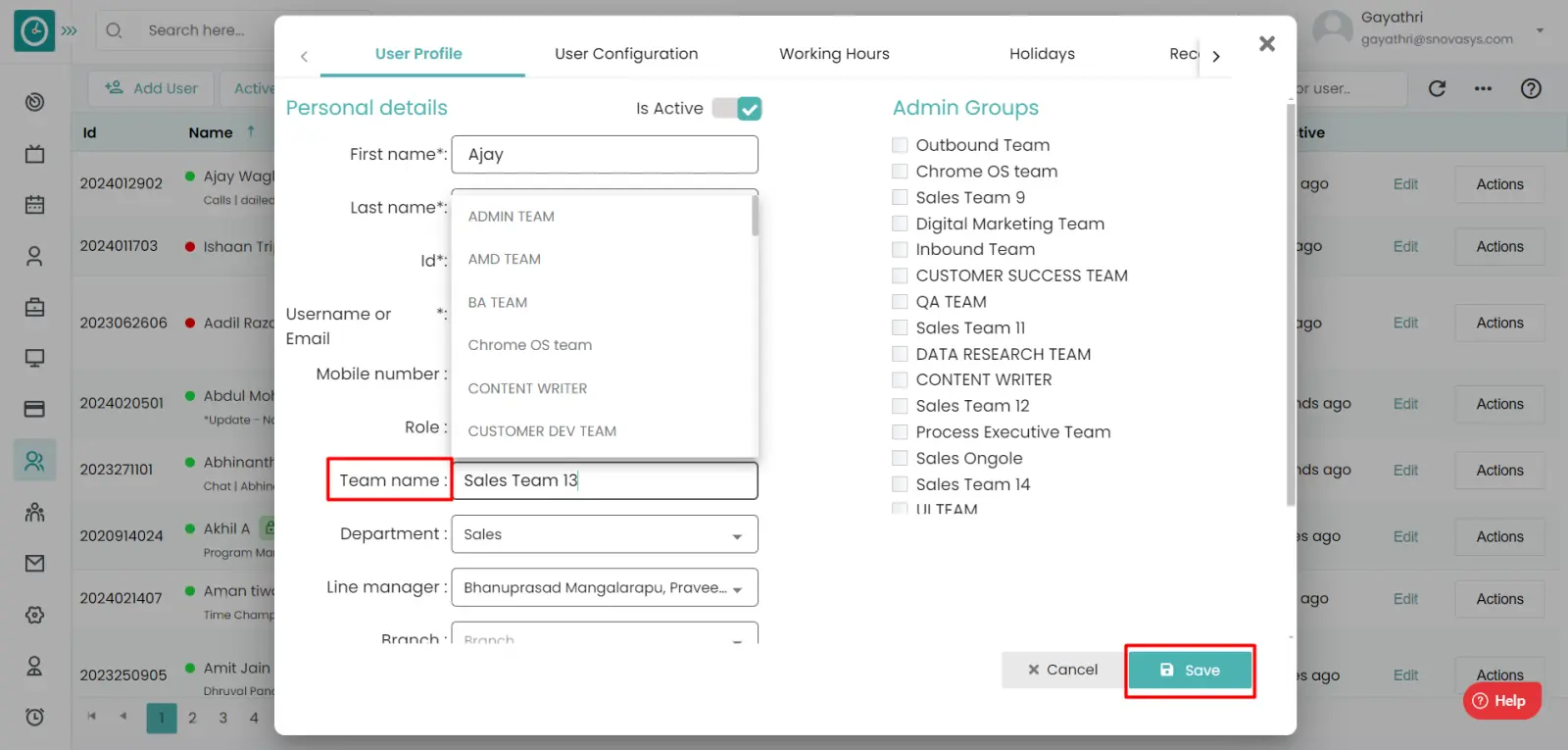The width and height of the screenshot is (1568, 750).
Task: Open the briefcase icon in the sidebar
Action: point(34,308)
